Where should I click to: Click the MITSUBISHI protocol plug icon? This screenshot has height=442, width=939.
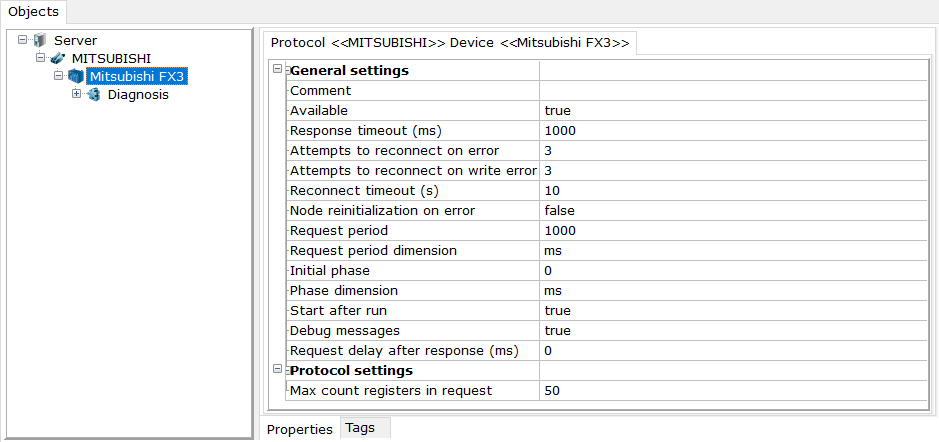click(58, 58)
